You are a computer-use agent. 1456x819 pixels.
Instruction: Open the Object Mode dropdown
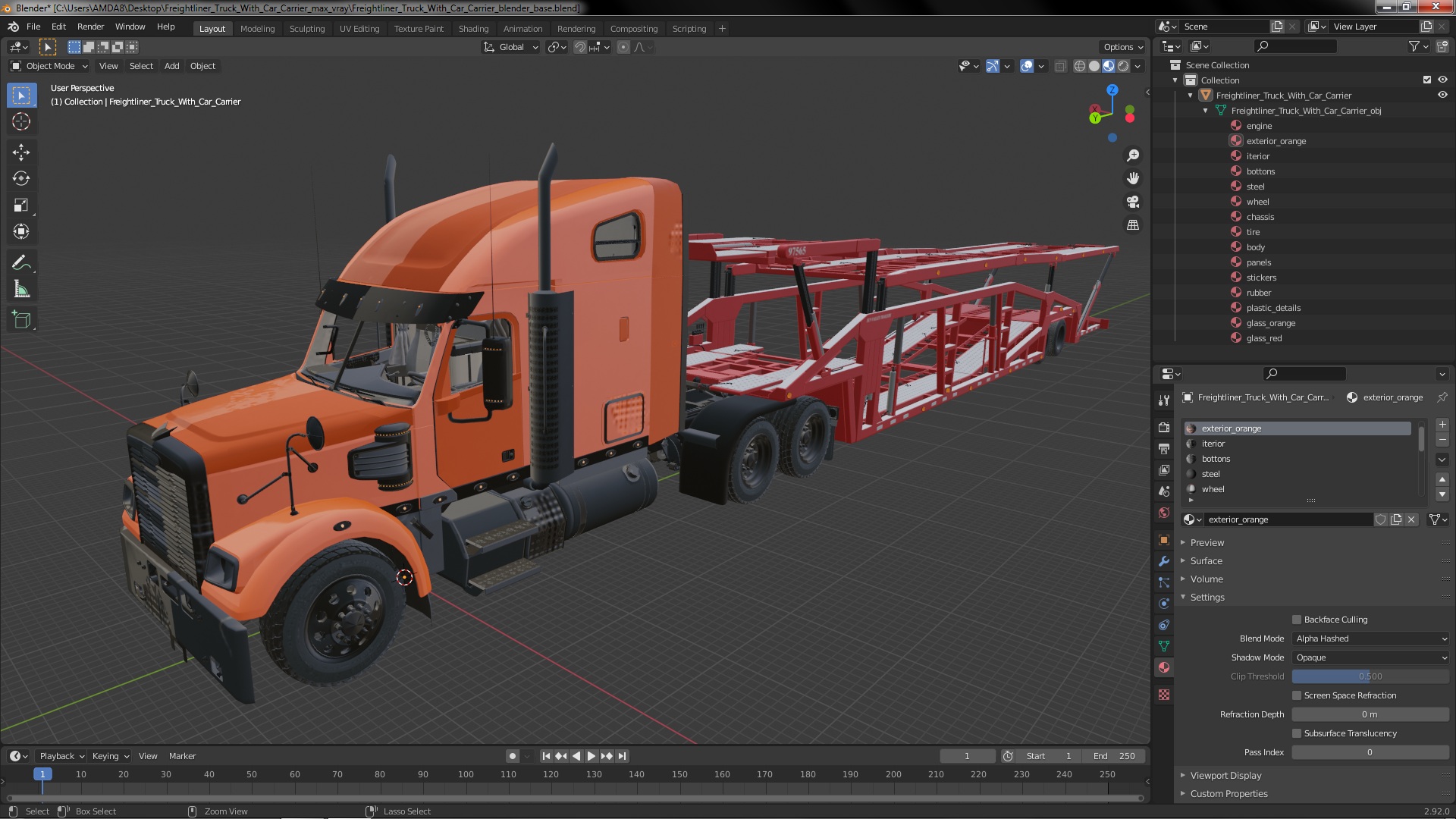pos(50,66)
